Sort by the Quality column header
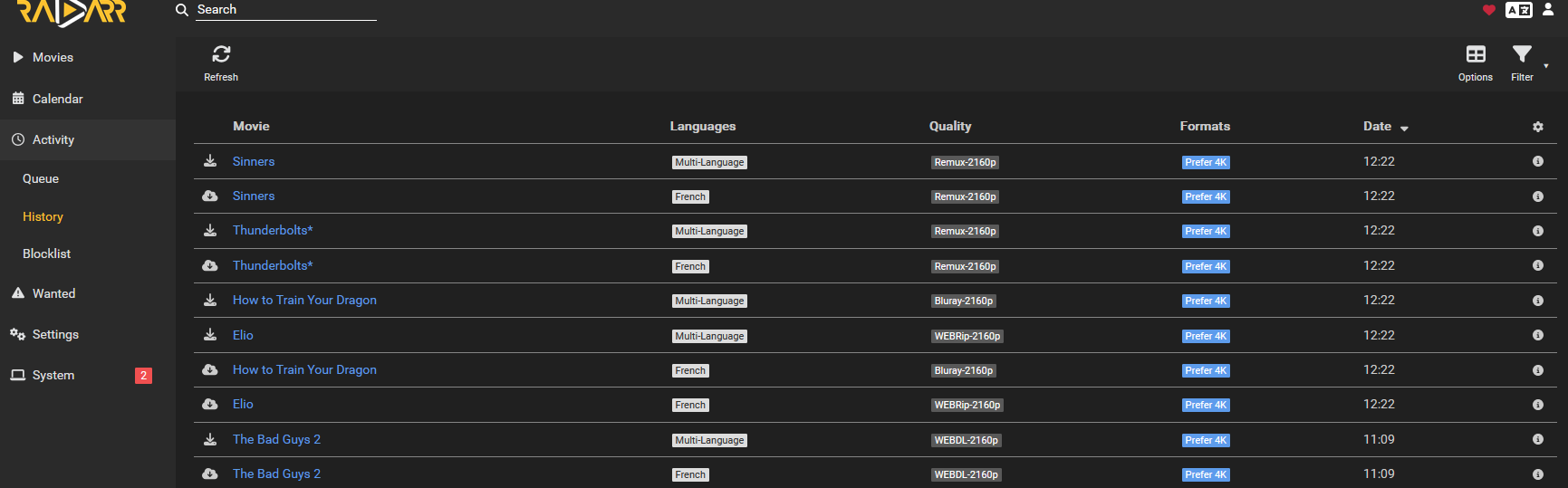The width and height of the screenshot is (1568, 488). coord(950,126)
